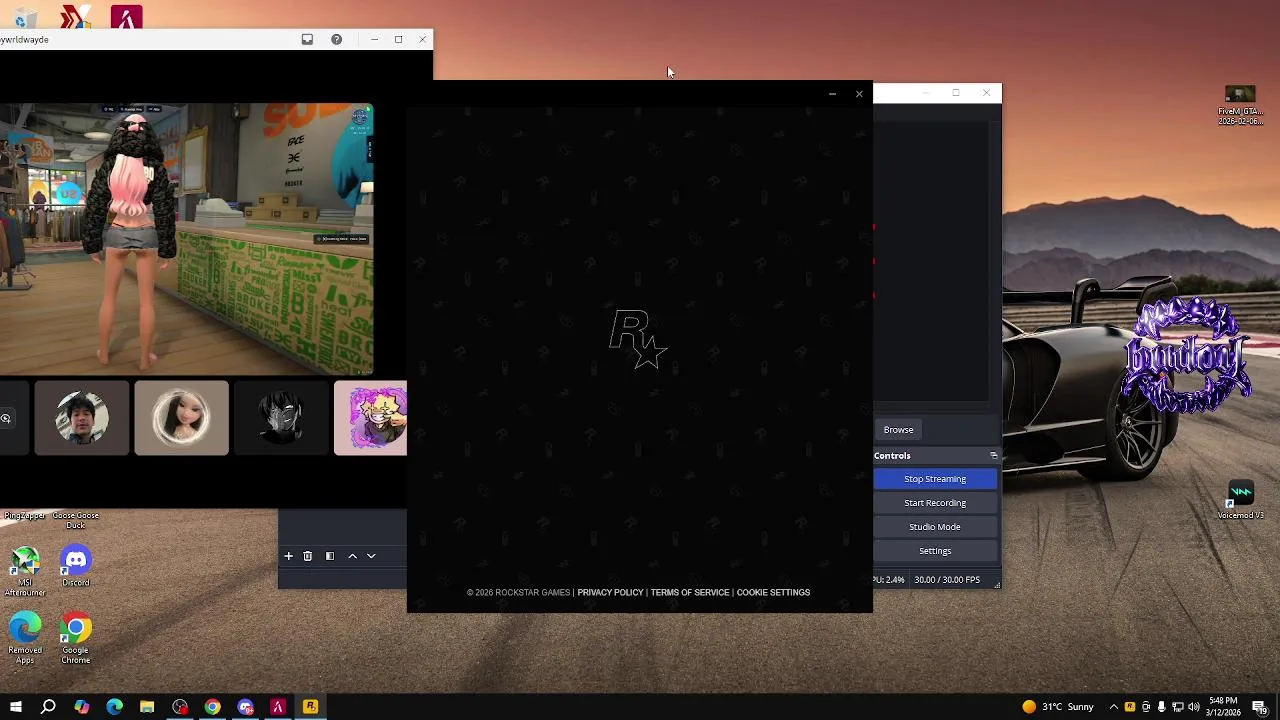
Task: Click the Windows Start button
Action: pyautogui.click(x=15, y=707)
